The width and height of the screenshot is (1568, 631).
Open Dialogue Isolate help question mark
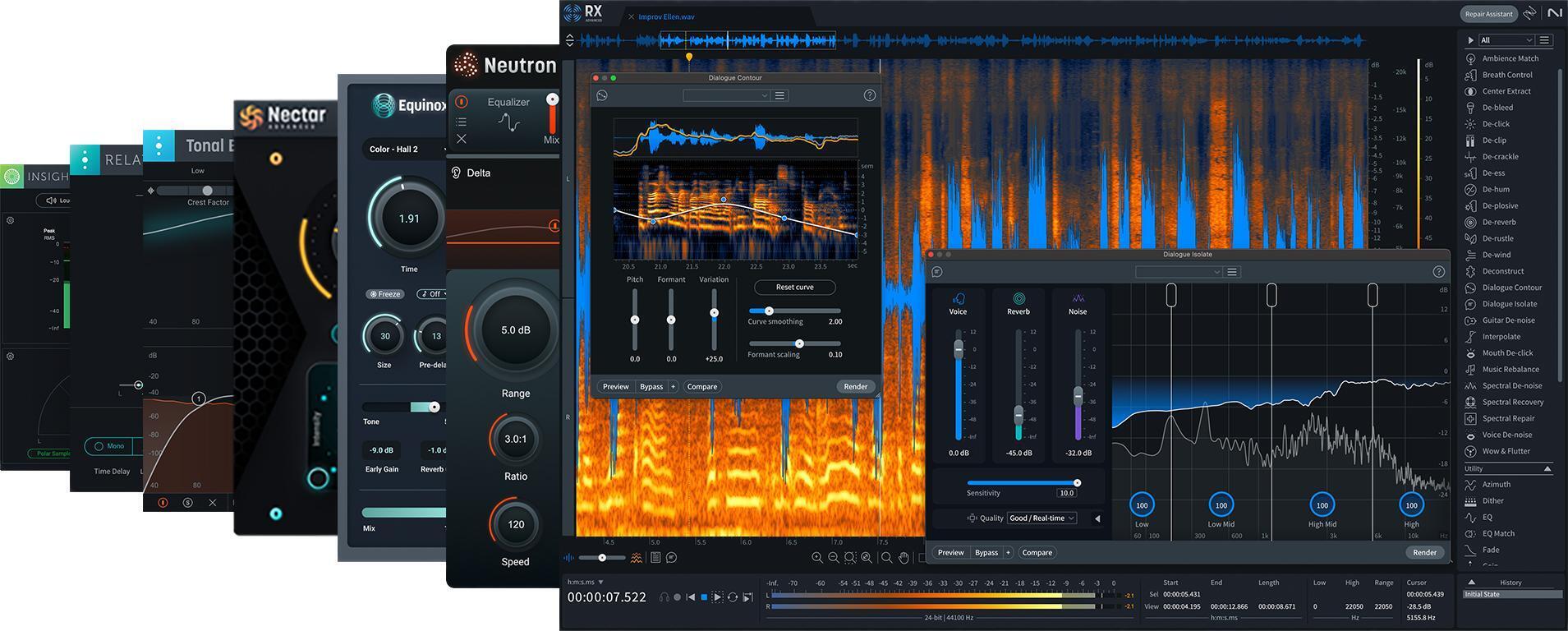tap(1438, 272)
